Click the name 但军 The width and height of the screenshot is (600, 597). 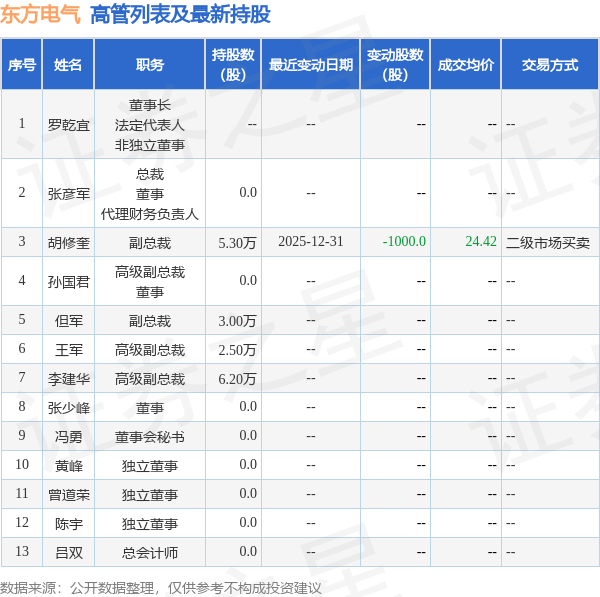point(68,321)
